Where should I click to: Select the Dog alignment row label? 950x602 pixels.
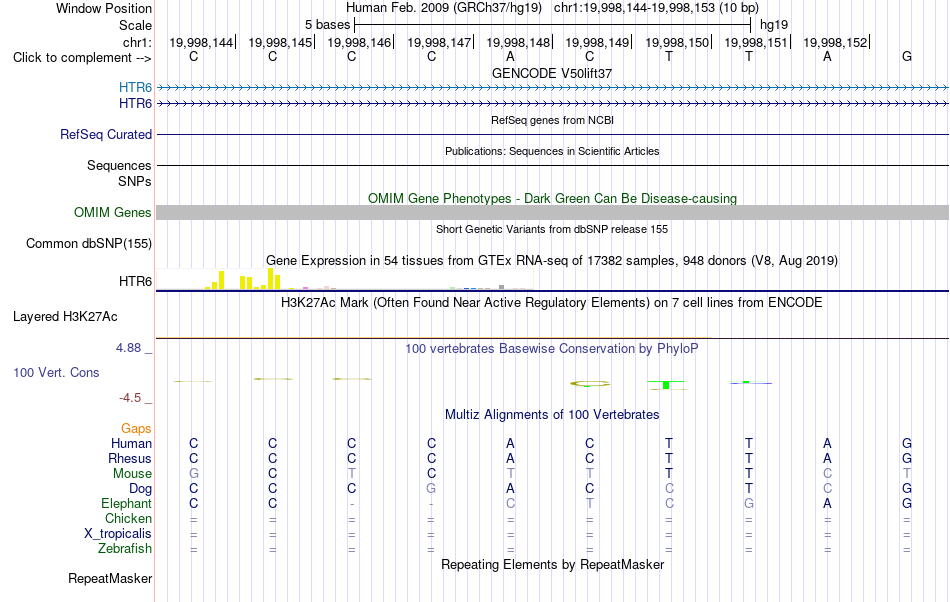point(140,489)
